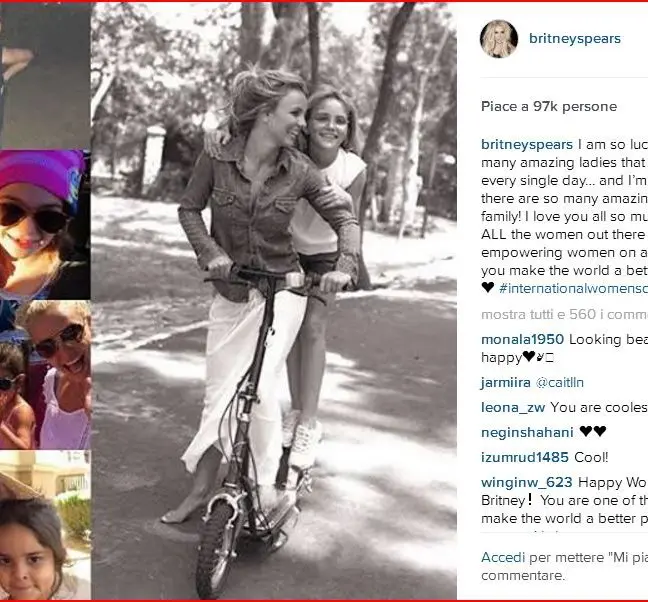
Task: Click the black heart before the hashtag
Action: tap(488, 288)
